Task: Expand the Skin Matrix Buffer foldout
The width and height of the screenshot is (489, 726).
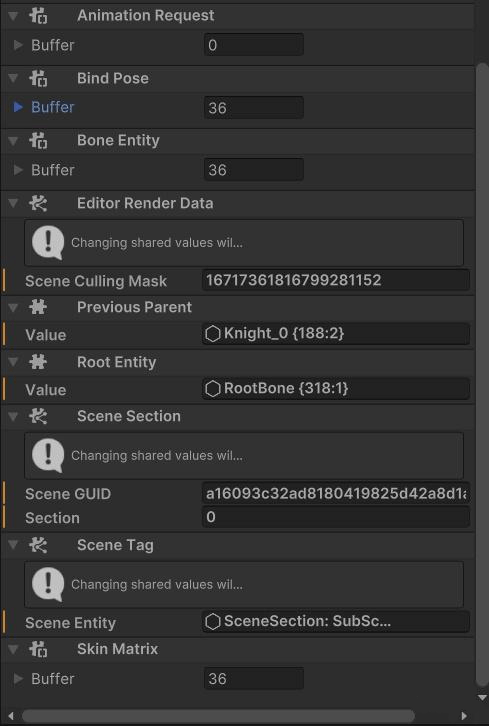Action: click(x=19, y=679)
